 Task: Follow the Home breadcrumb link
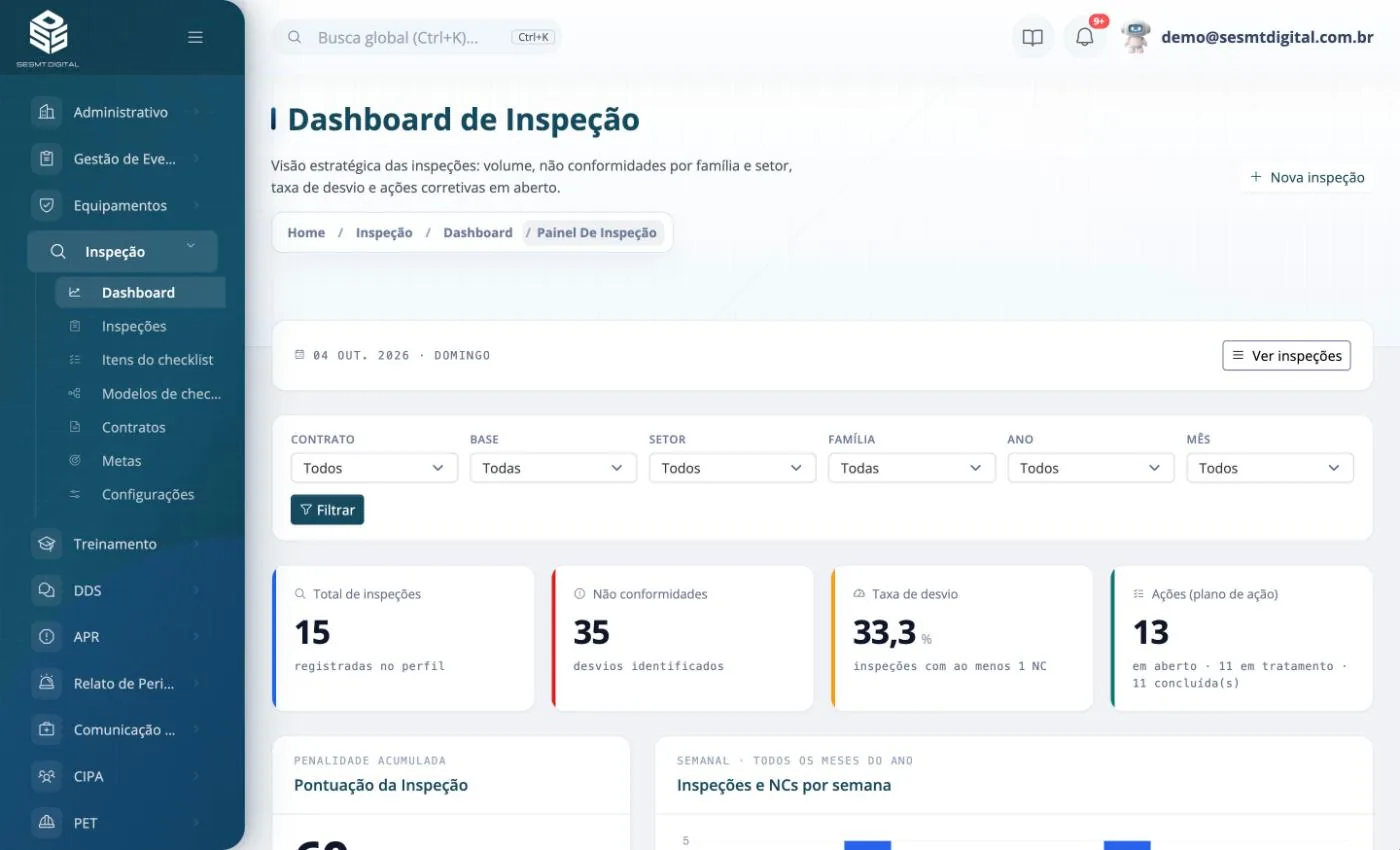point(306,232)
